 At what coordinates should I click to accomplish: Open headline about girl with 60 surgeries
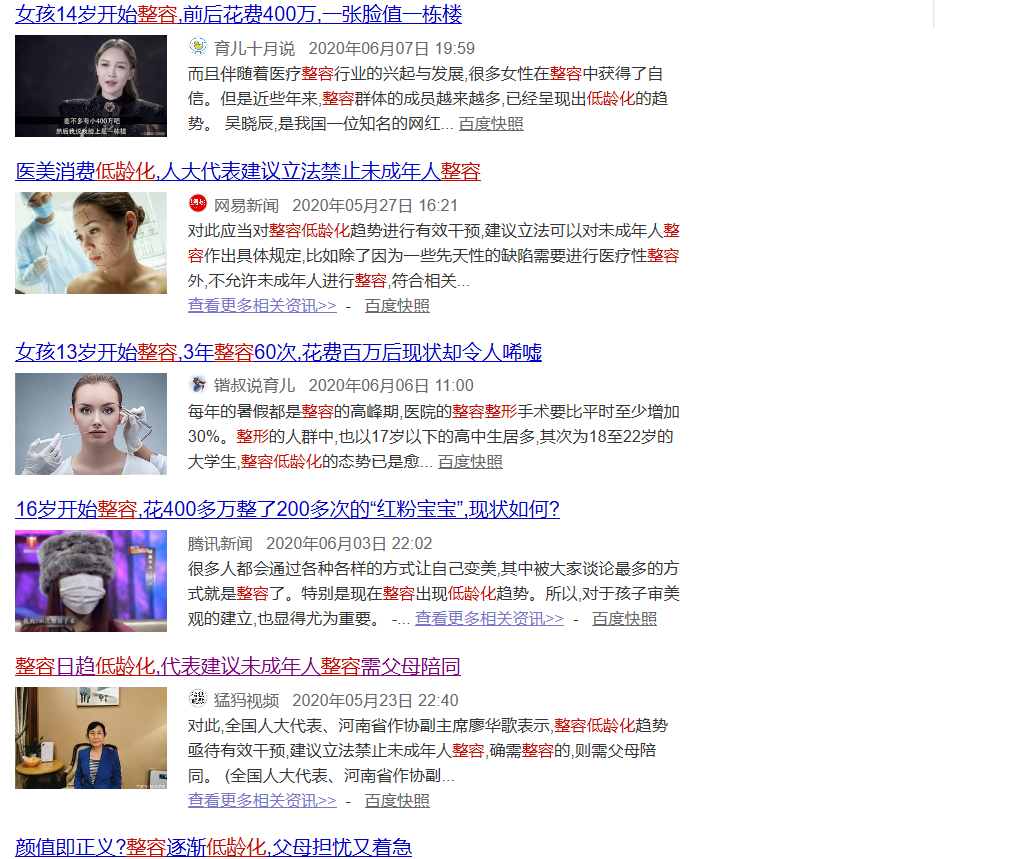click(x=279, y=352)
